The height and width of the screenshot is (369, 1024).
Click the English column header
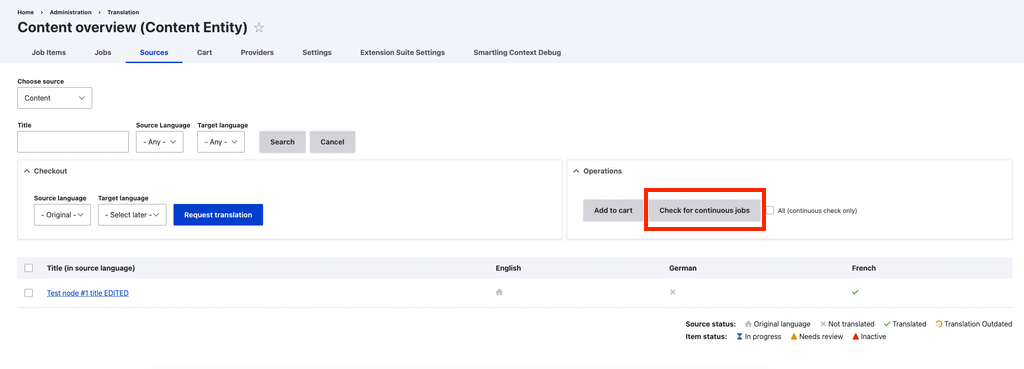click(508, 268)
